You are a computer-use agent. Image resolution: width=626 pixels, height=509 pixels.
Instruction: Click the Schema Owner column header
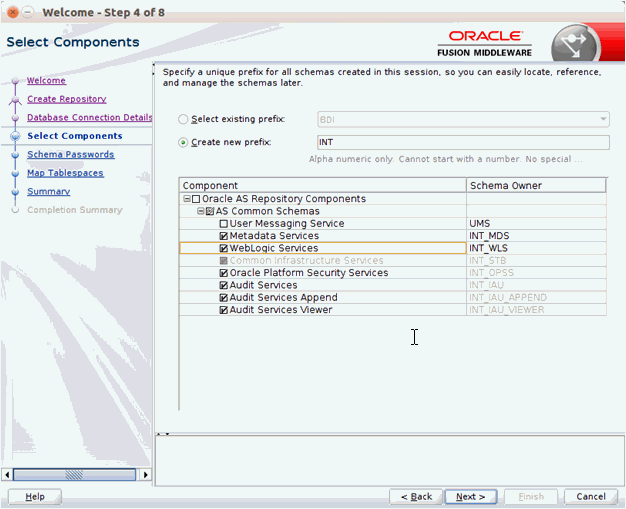(x=536, y=186)
